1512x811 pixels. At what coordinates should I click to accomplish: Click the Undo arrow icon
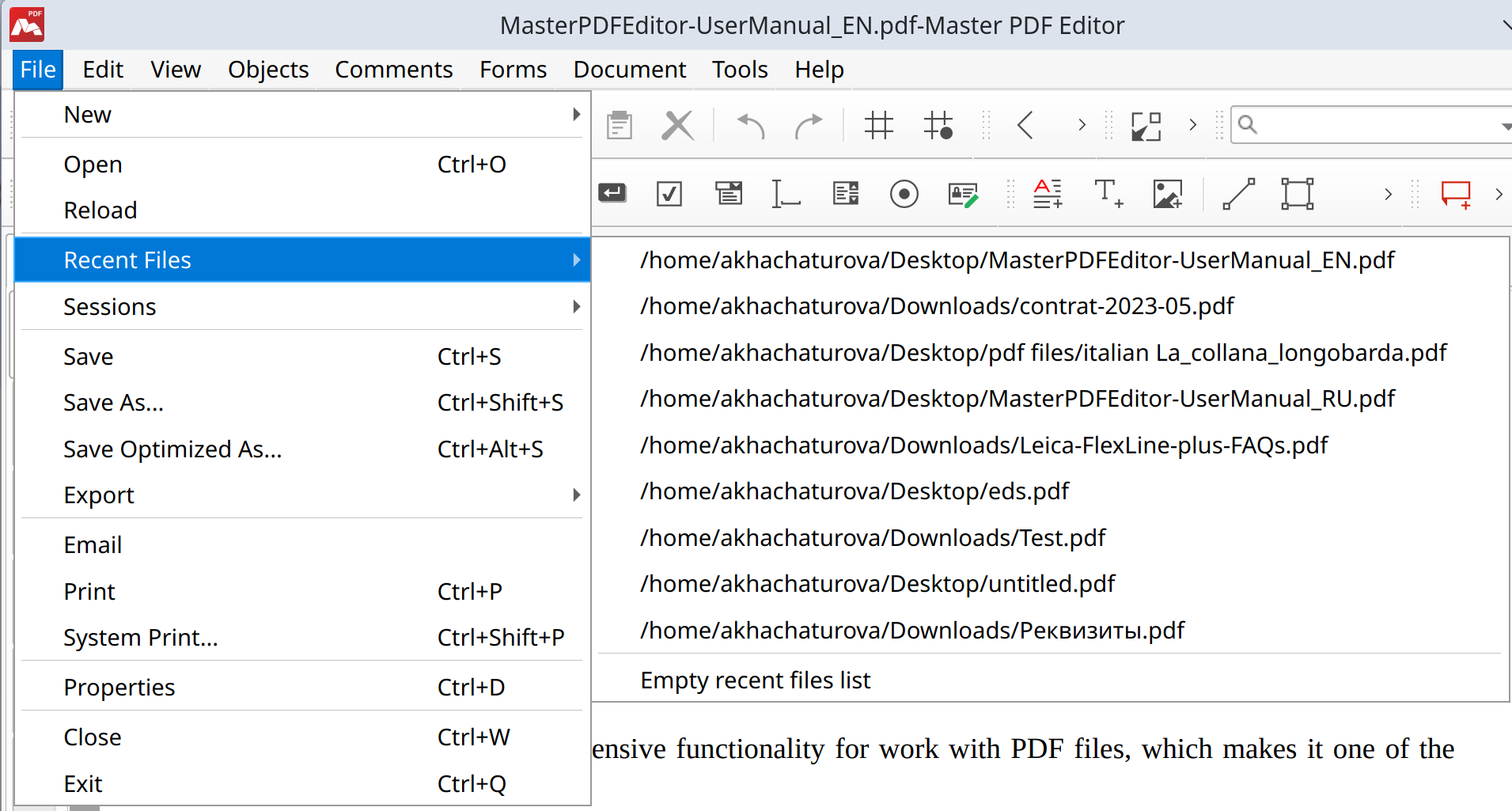(x=751, y=125)
